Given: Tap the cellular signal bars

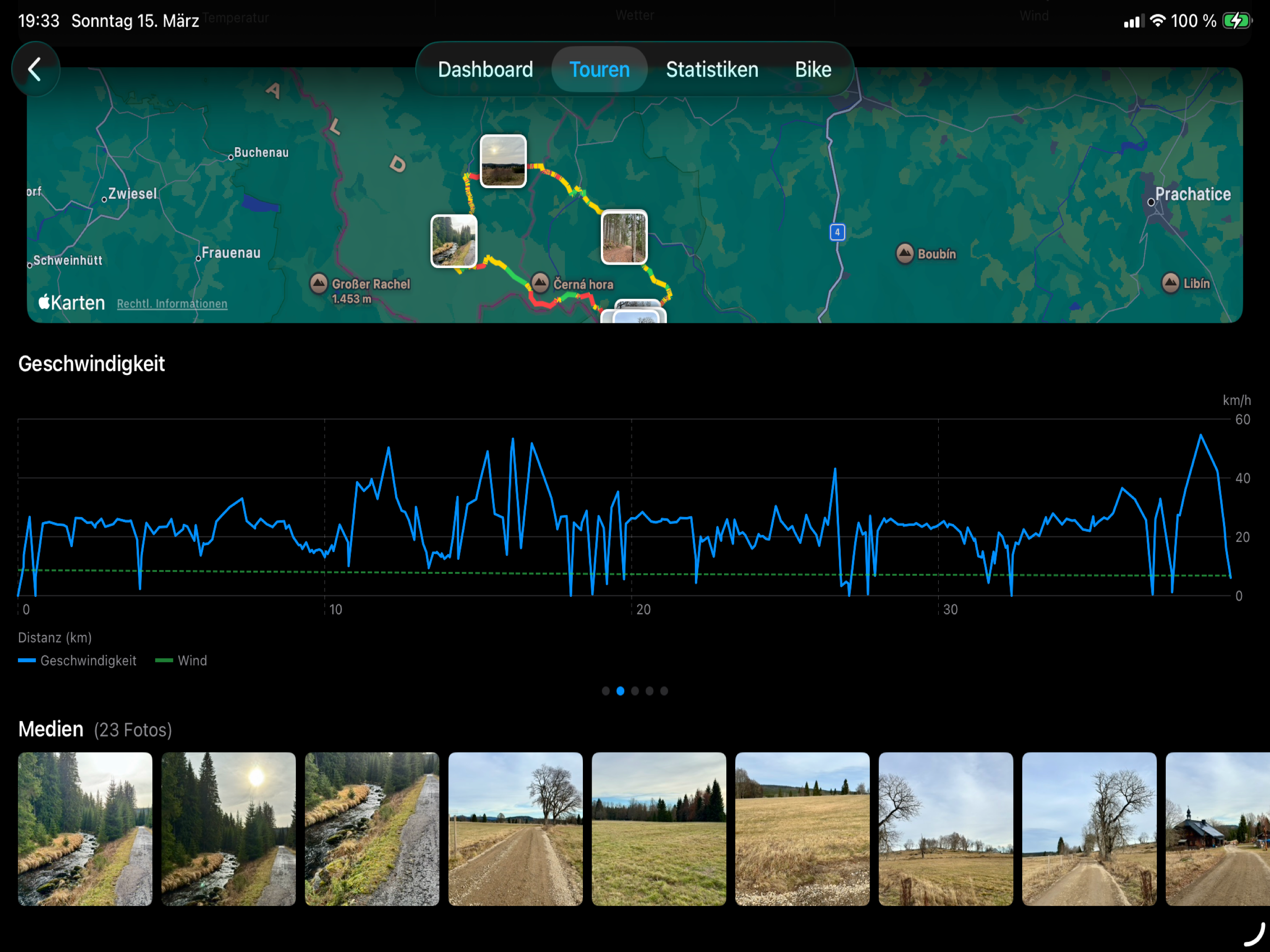Looking at the screenshot, I should pyautogui.click(x=1134, y=21).
